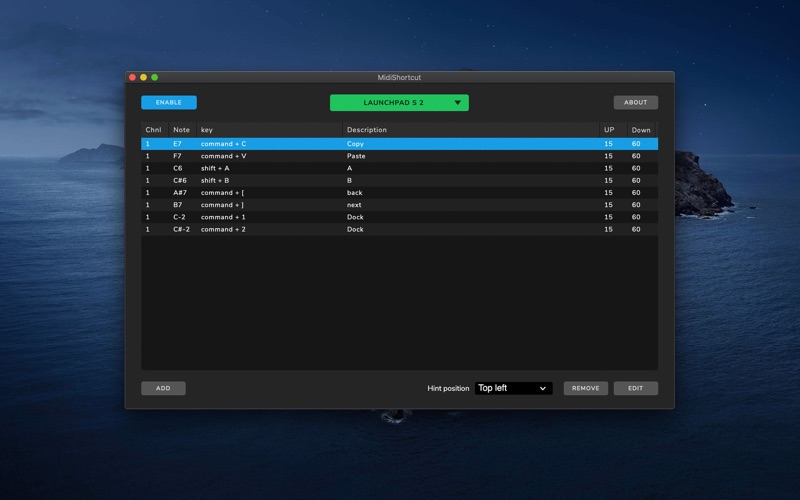Click the 'command + 1' key cell

[223, 217]
